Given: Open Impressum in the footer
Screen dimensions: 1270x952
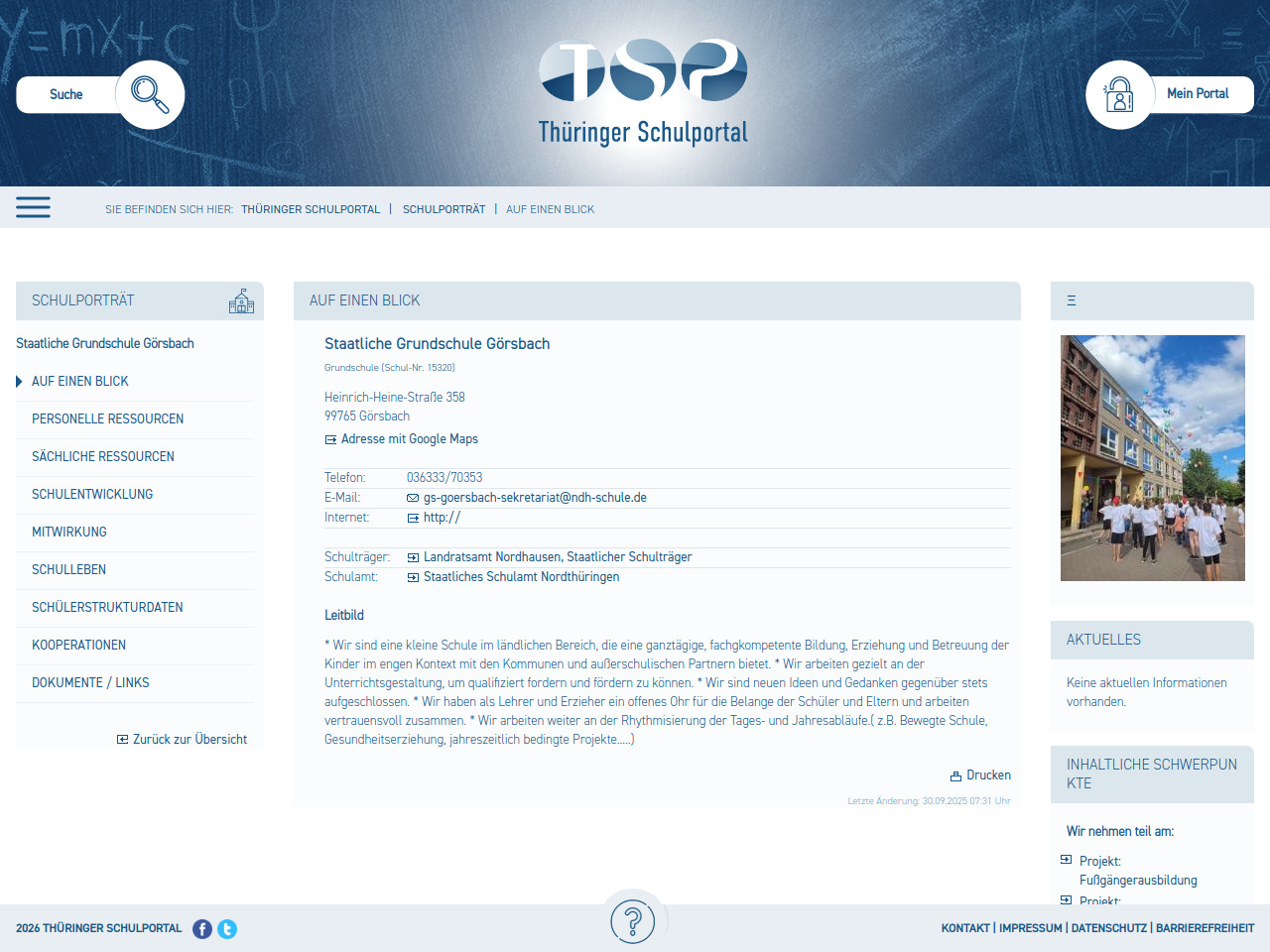Looking at the screenshot, I should click(1030, 928).
